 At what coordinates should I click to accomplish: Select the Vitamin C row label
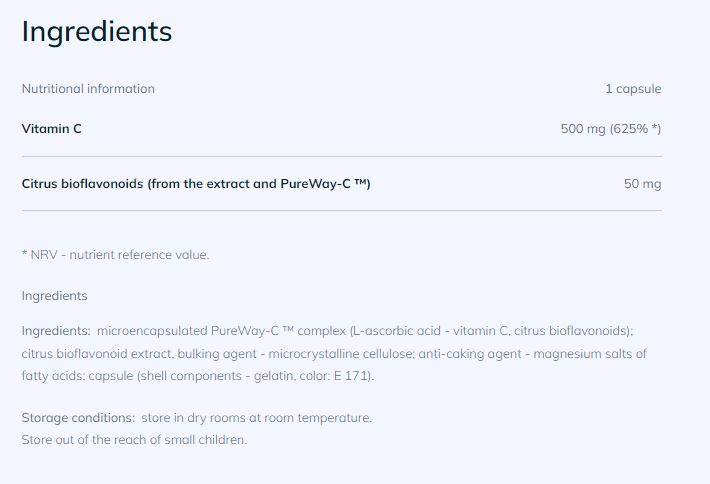pos(51,129)
